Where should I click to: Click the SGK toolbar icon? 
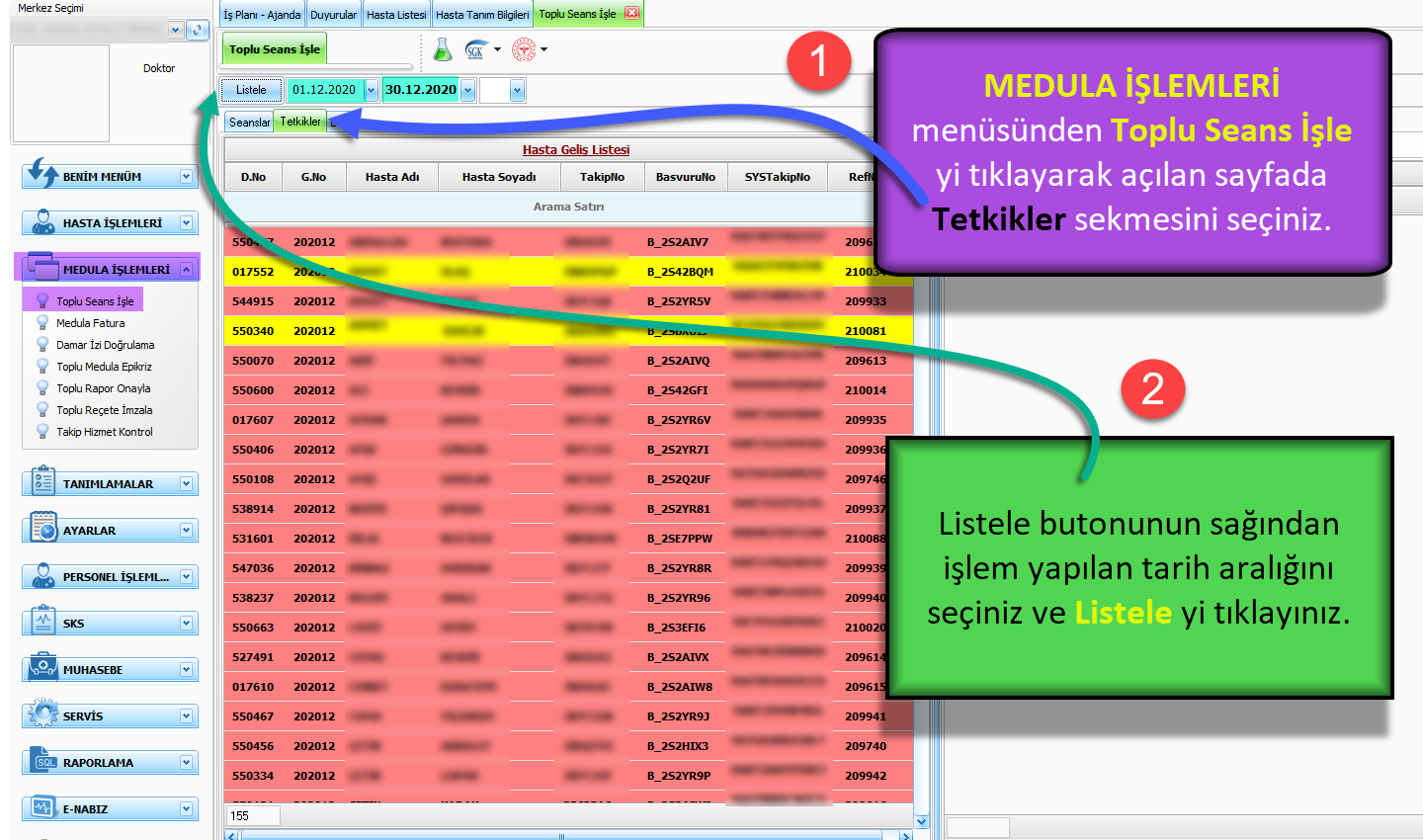pos(475,49)
